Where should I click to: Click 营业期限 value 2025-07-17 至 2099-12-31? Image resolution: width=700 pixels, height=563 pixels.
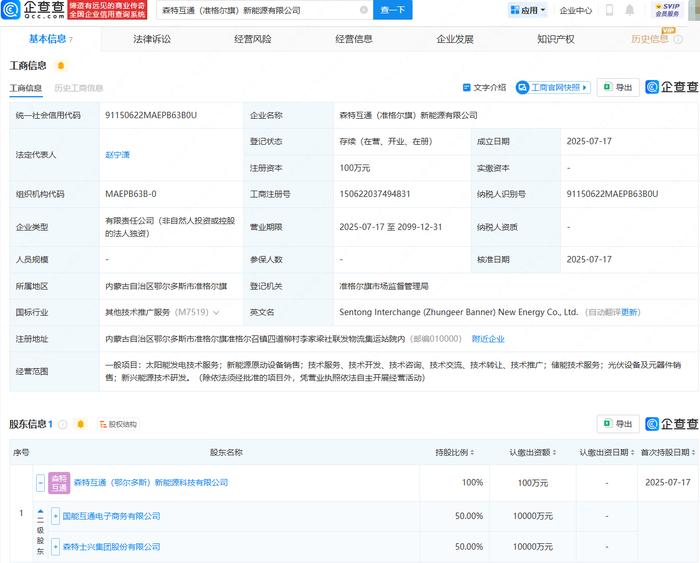click(x=391, y=227)
